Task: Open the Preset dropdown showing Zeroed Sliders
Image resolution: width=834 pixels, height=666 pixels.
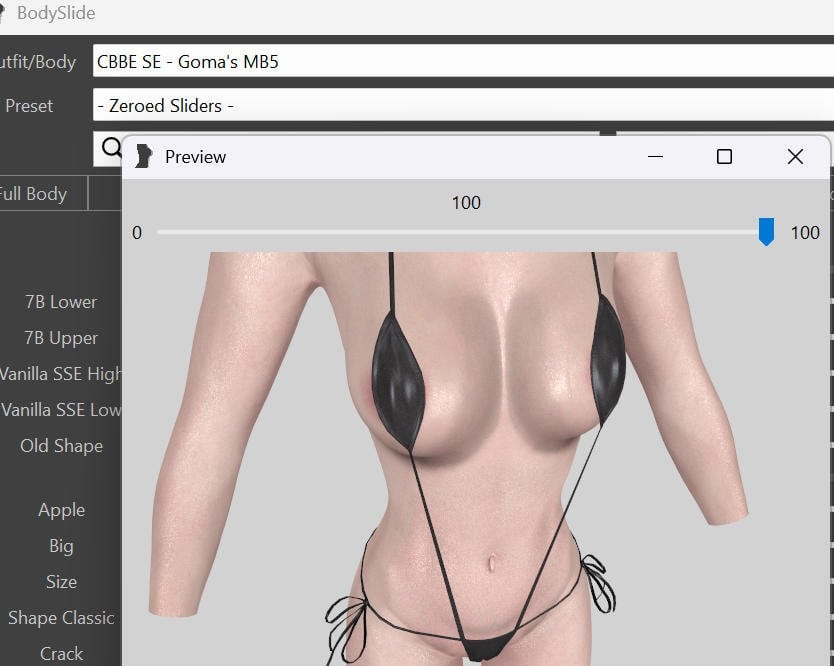Action: 463,105
